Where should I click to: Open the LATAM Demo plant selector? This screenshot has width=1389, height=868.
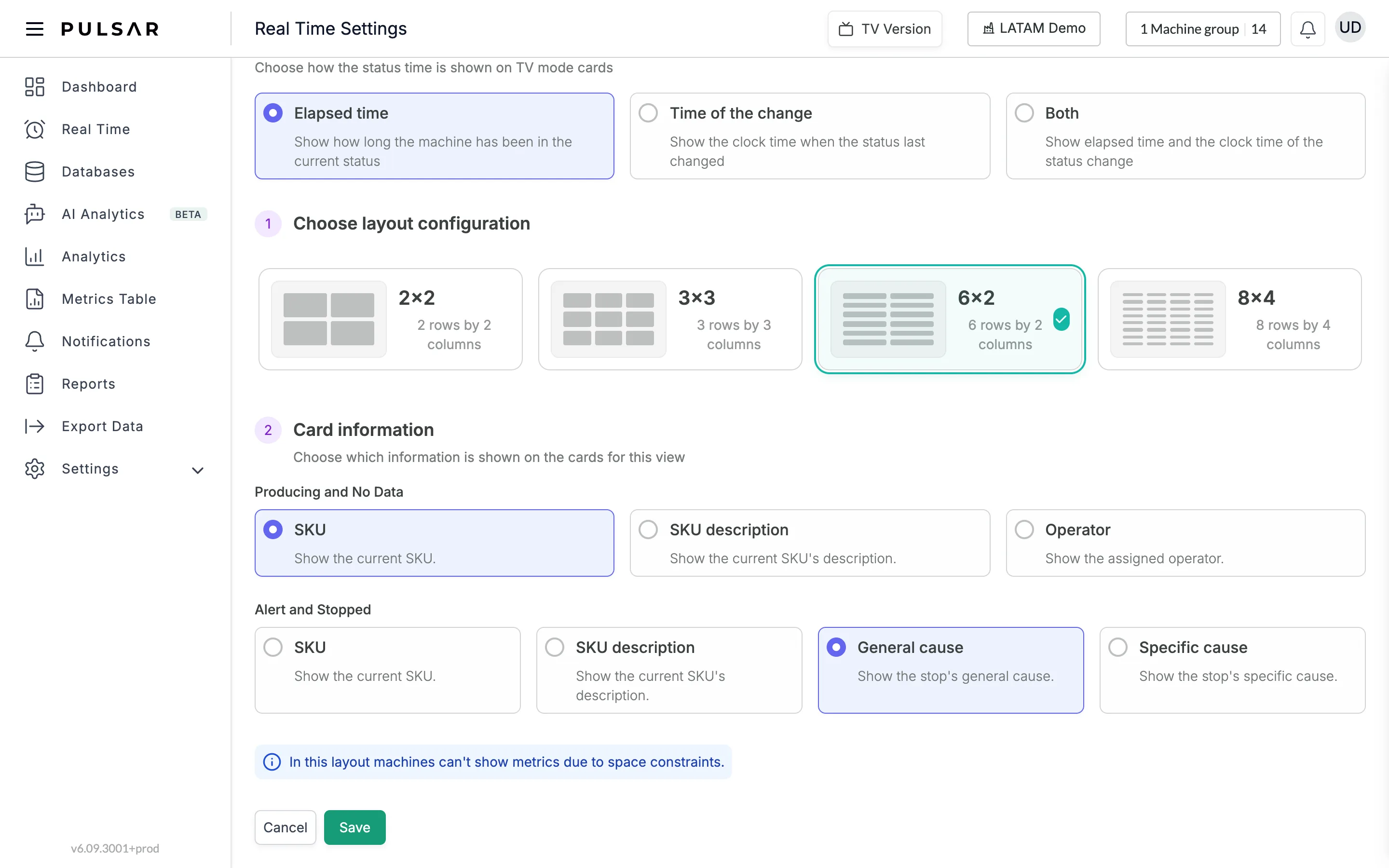click(1034, 29)
